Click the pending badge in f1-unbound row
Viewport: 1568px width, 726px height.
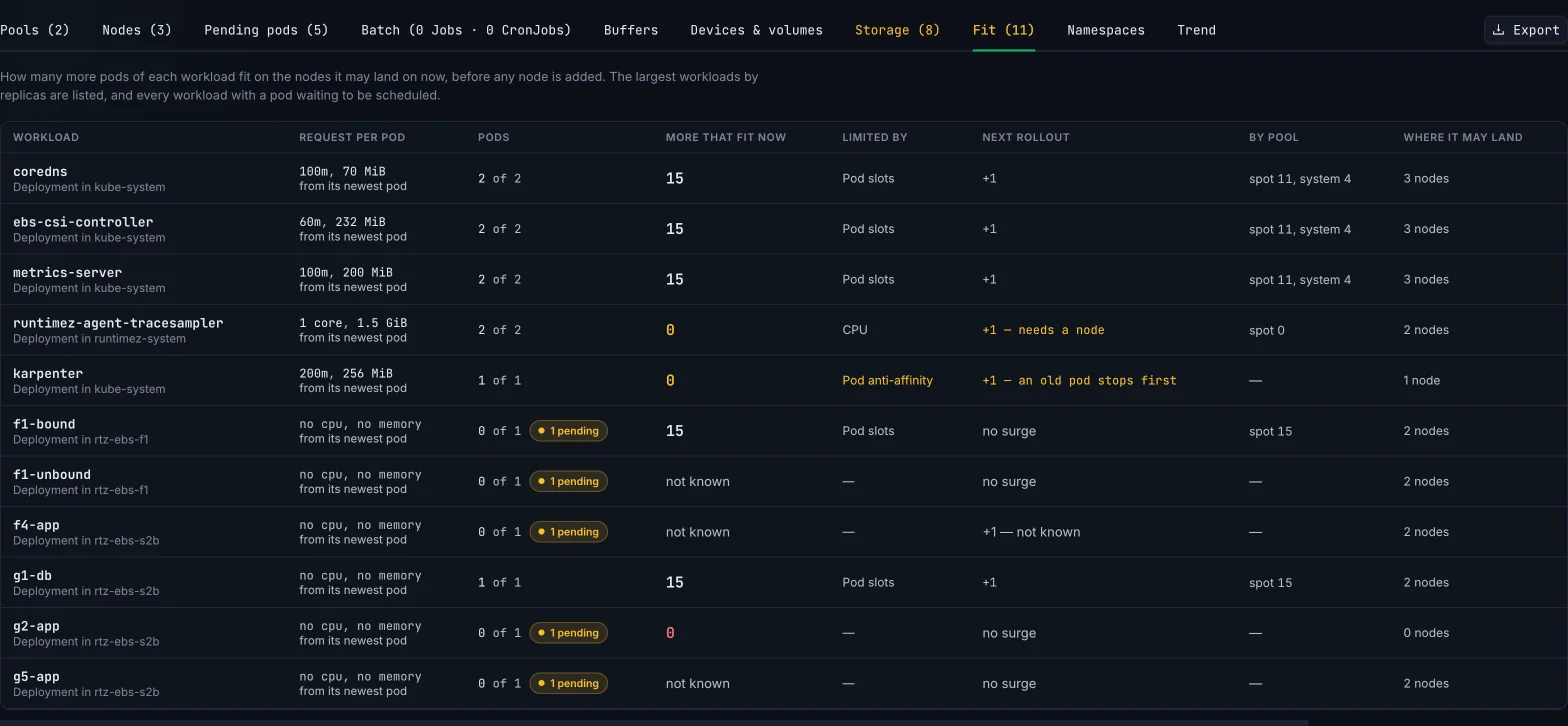click(568, 481)
